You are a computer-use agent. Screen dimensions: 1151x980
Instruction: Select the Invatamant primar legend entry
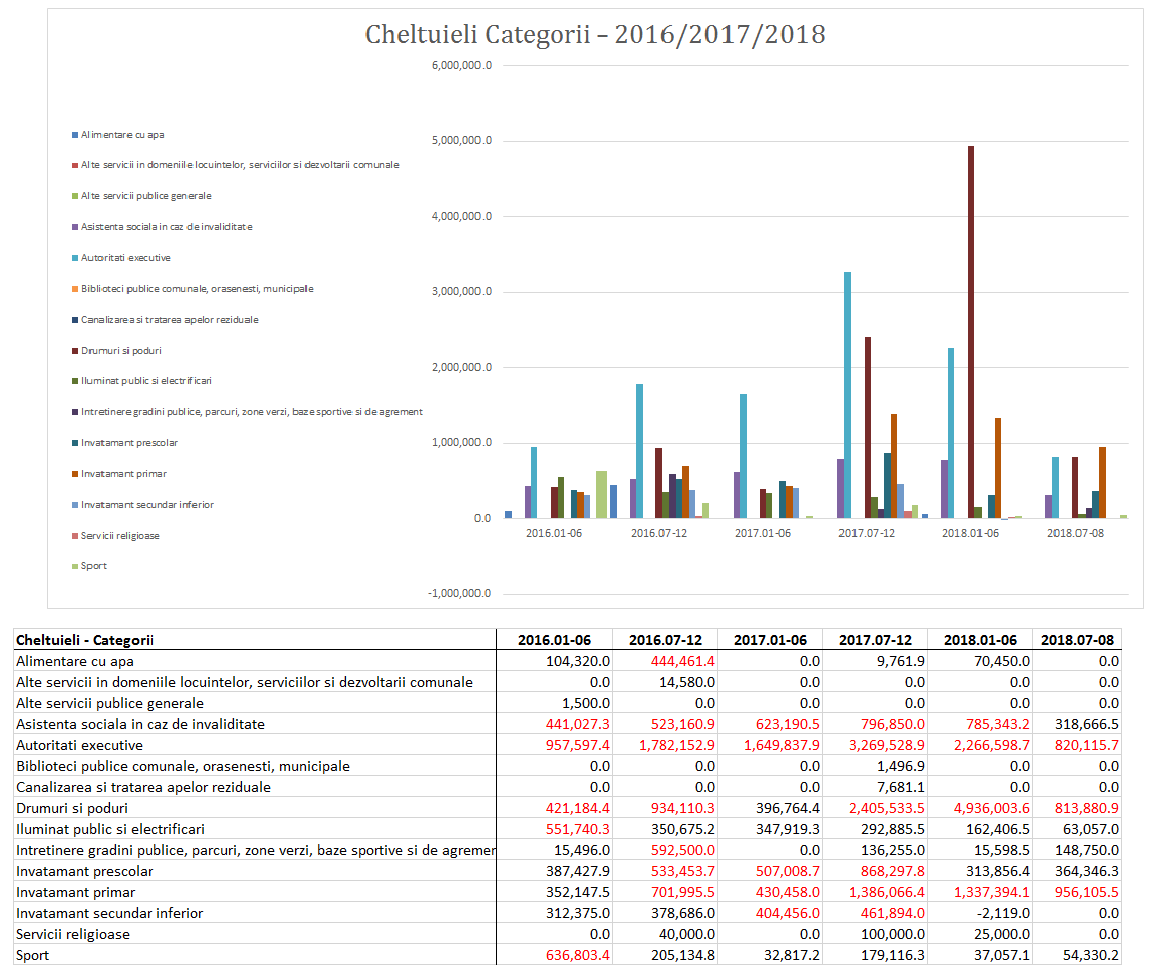pos(124,474)
